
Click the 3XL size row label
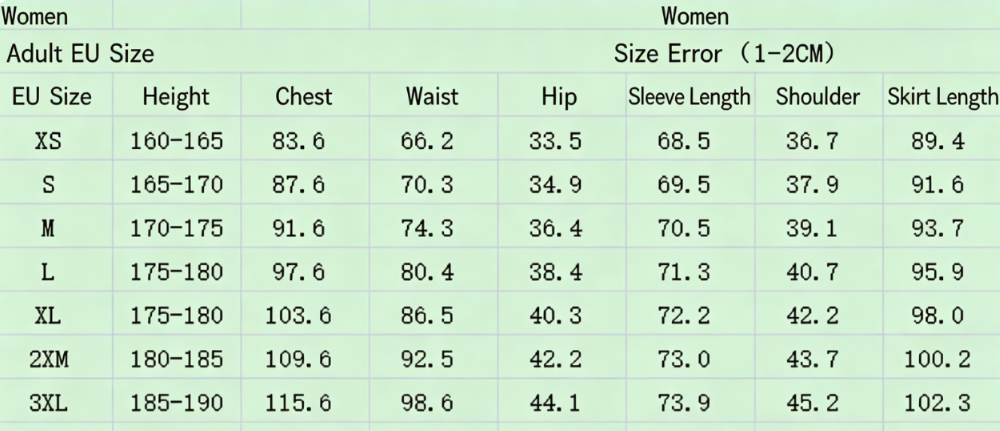click(x=48, y=403)
